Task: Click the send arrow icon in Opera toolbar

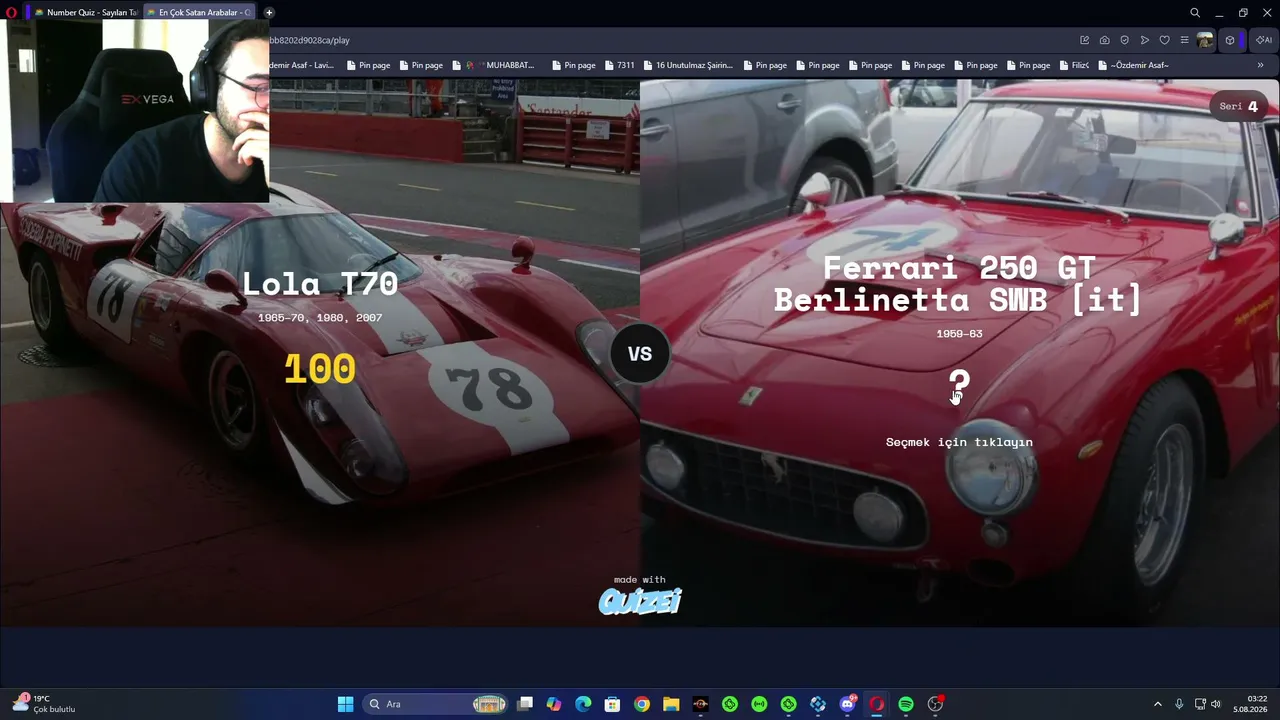Action: pos(1144,40)
